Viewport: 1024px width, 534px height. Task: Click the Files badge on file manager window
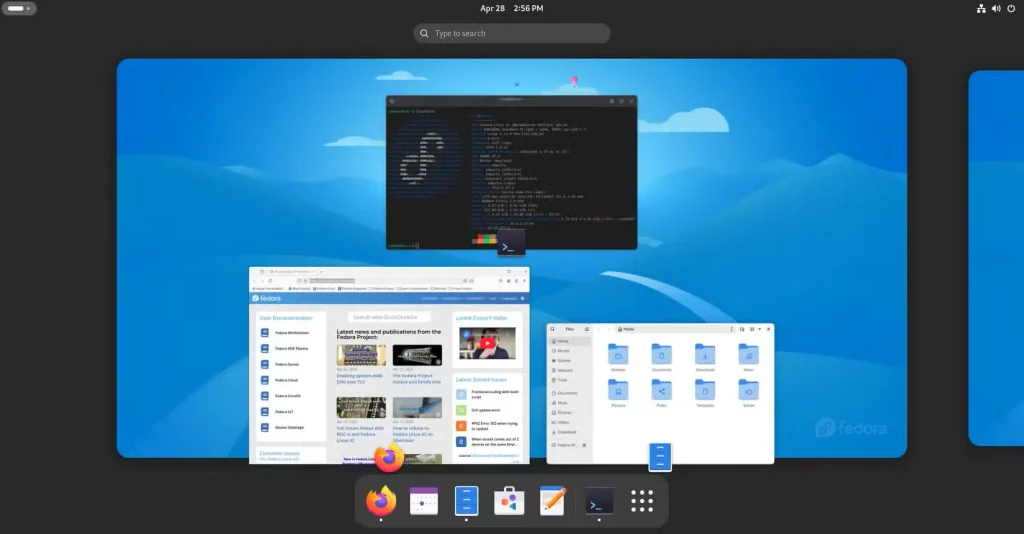(660, 458)
